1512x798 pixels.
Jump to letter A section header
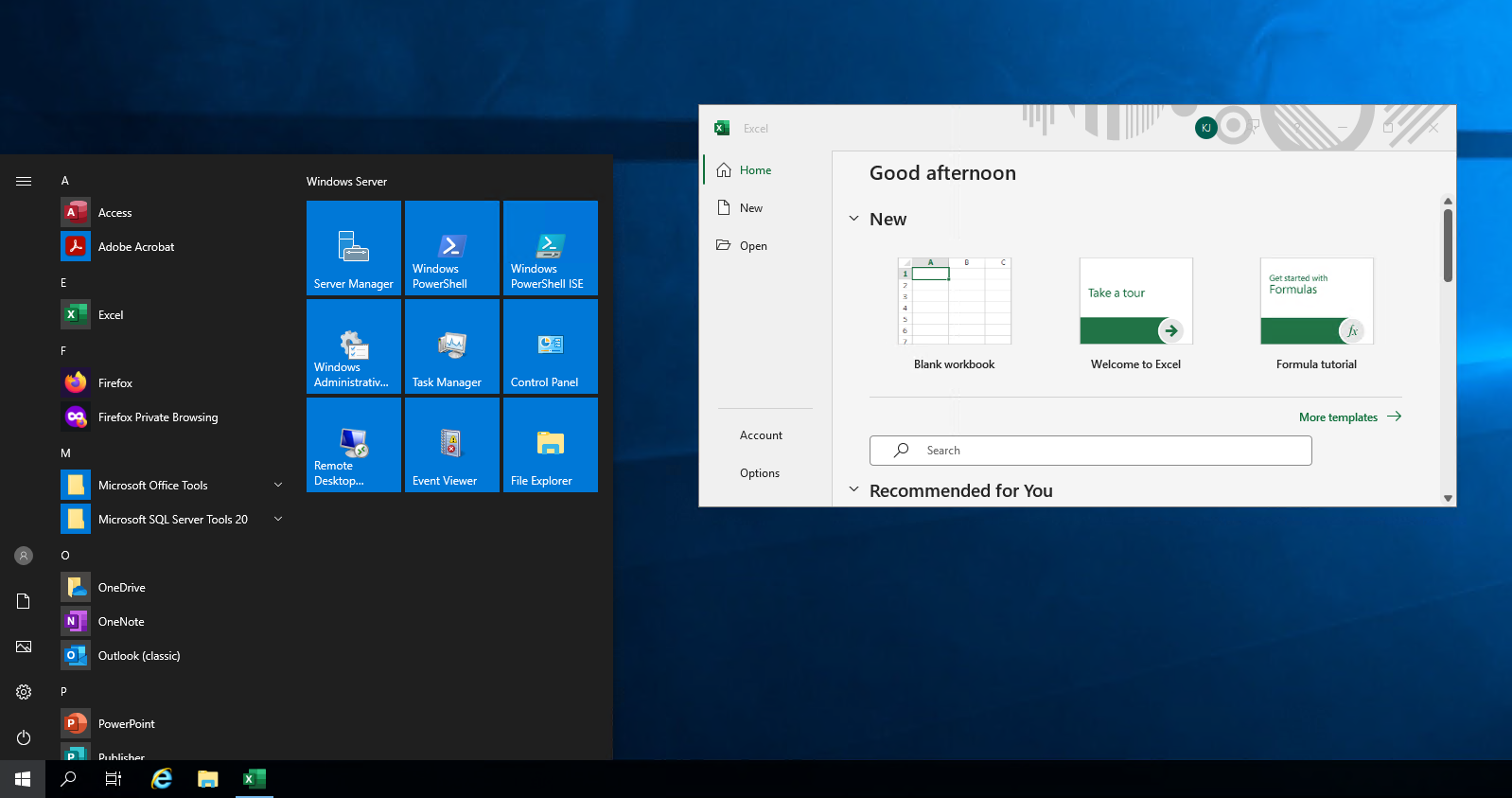(65, 181)
